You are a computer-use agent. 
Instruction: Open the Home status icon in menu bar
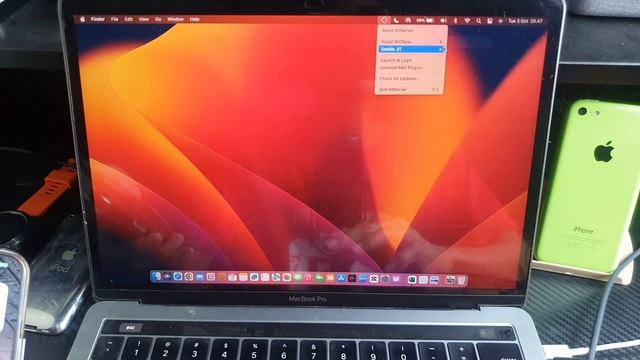point(407,20)
